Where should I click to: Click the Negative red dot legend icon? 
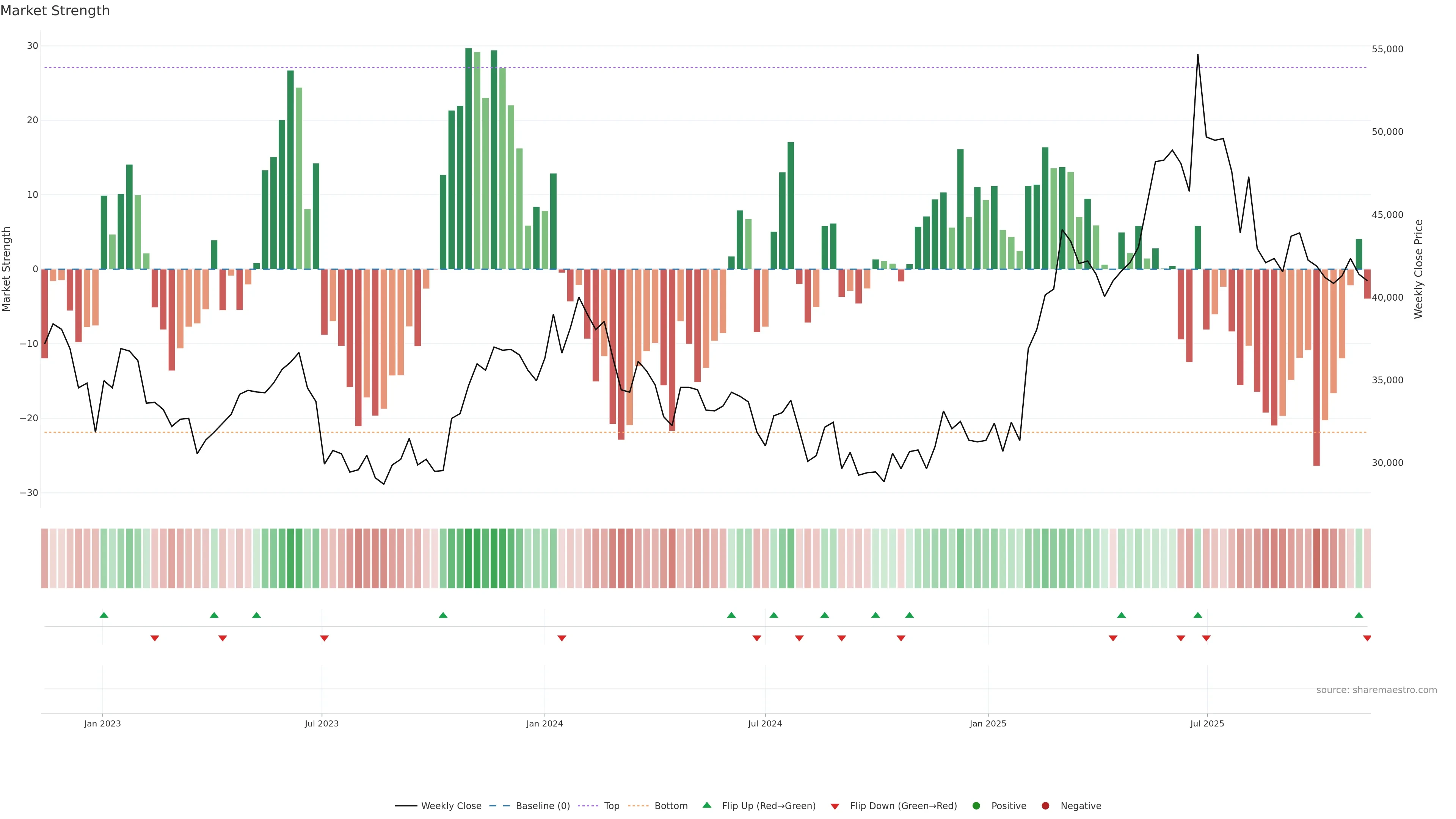pyautogui.click(x=1045, y=806)
